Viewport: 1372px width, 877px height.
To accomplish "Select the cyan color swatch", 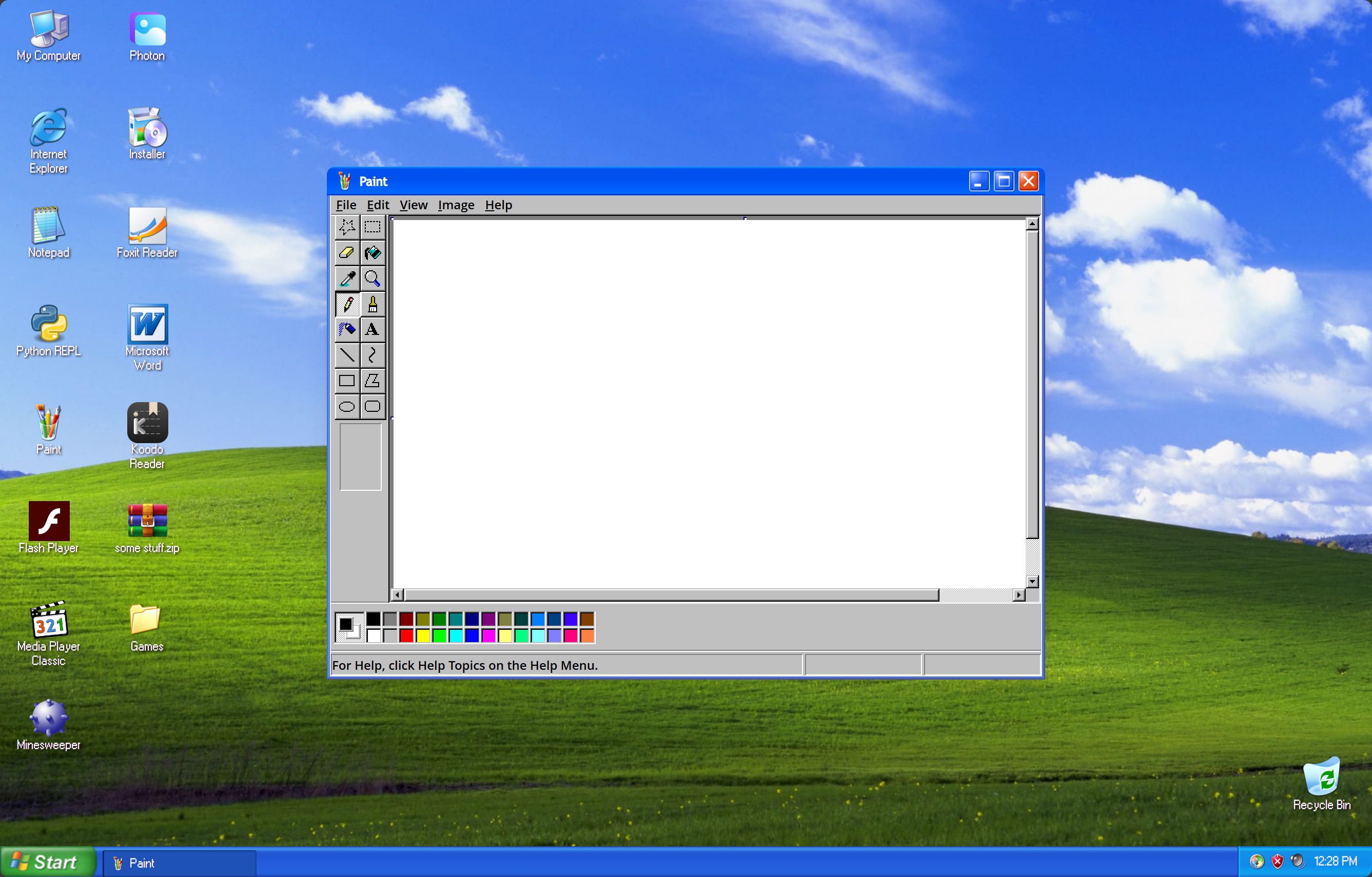I will [456, 635].
